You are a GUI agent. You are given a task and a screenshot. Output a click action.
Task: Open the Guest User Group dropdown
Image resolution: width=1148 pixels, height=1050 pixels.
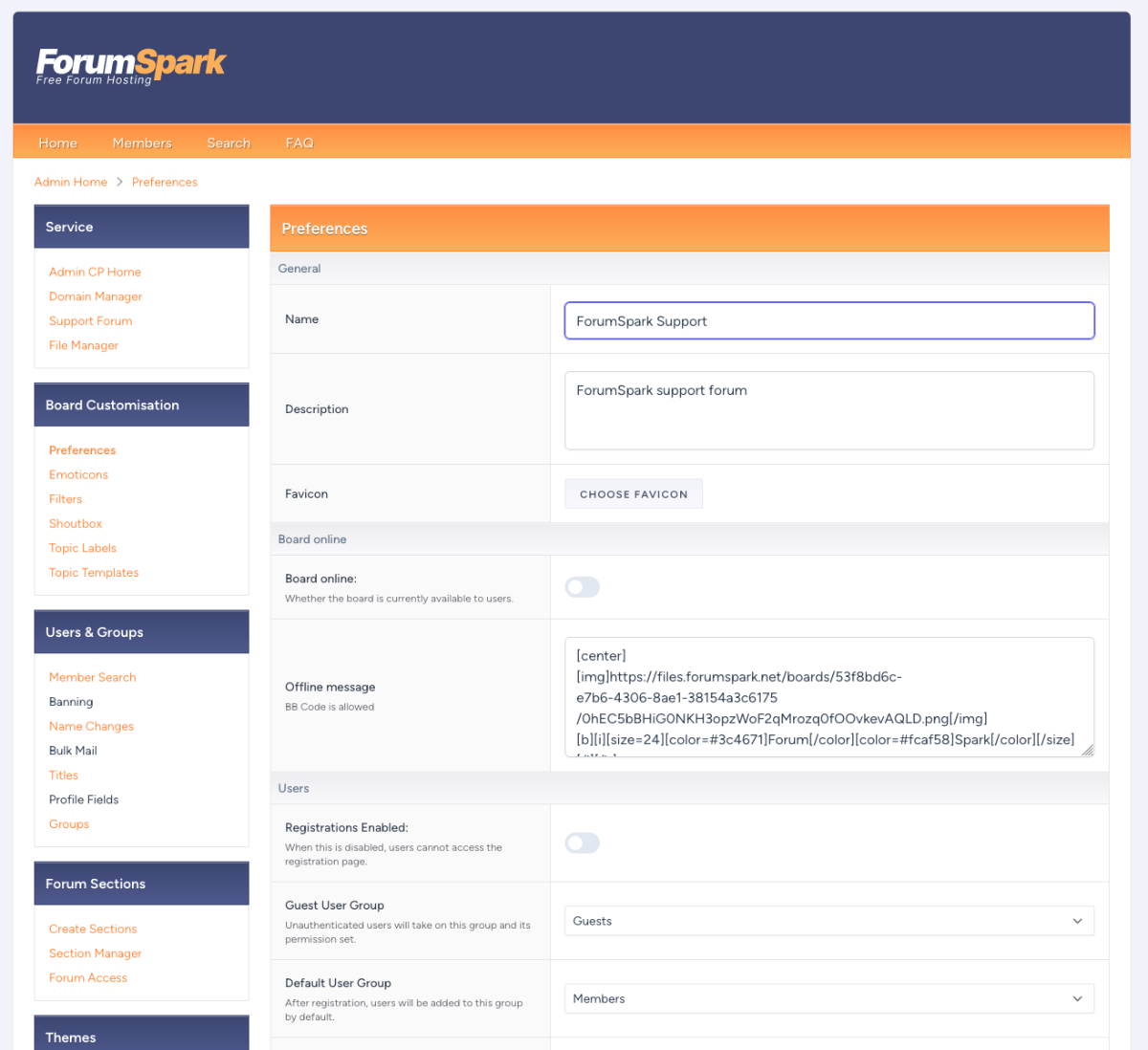(829, 921)
